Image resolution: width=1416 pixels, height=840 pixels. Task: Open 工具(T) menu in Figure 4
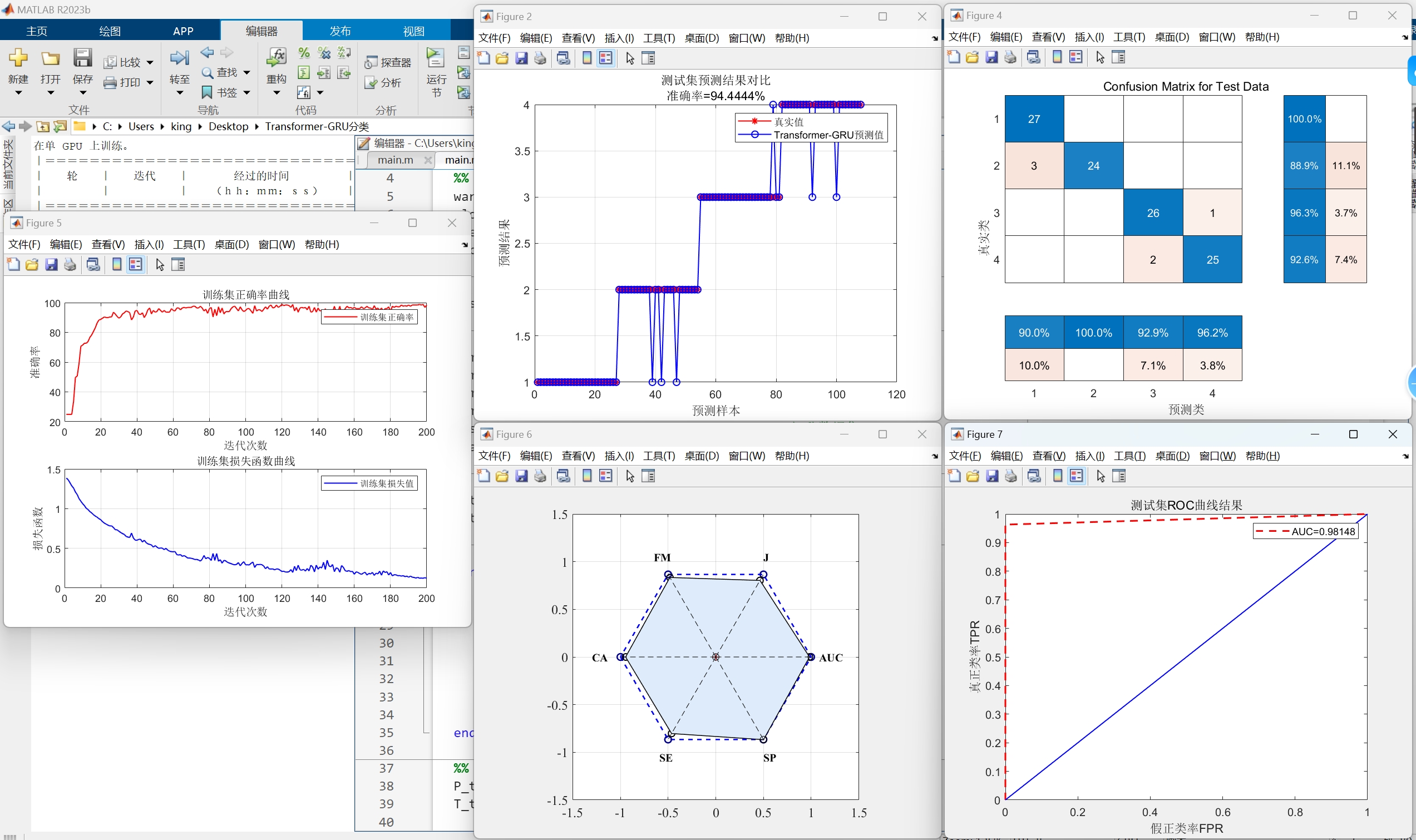[1128, 37]
